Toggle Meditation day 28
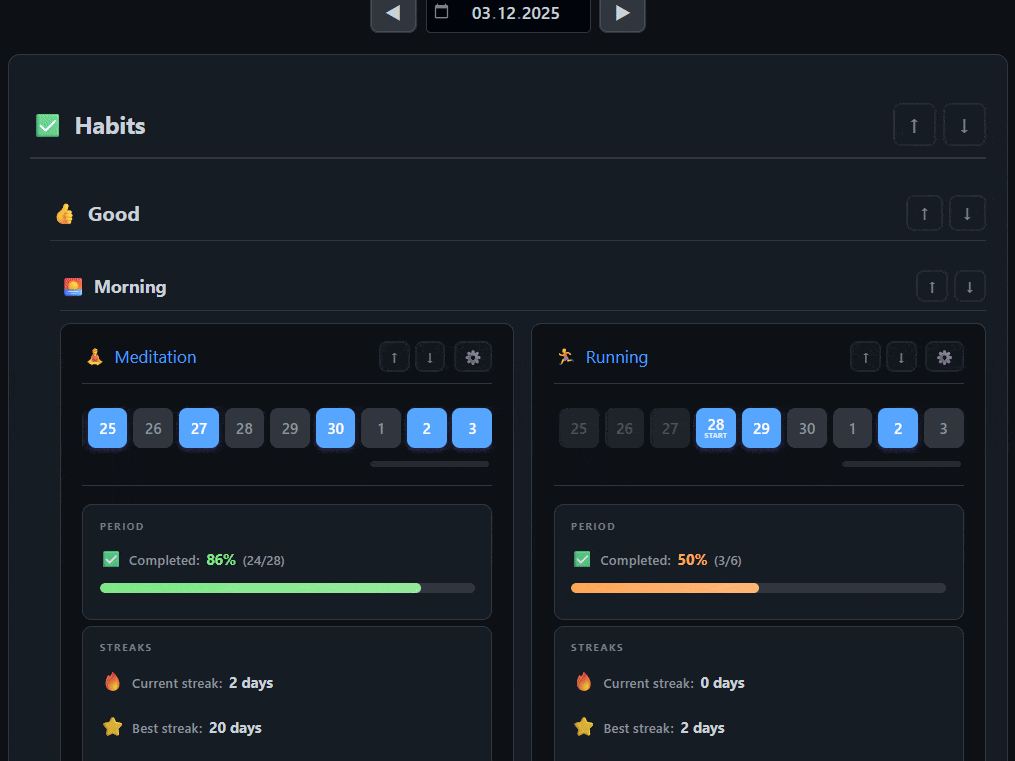This screenshot has height=761, width=1015. coord(245,428)
